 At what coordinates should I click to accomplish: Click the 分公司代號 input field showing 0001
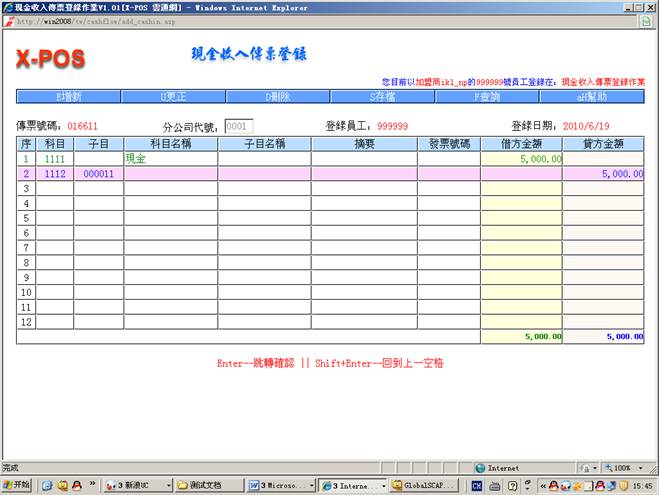coord(238,127)
